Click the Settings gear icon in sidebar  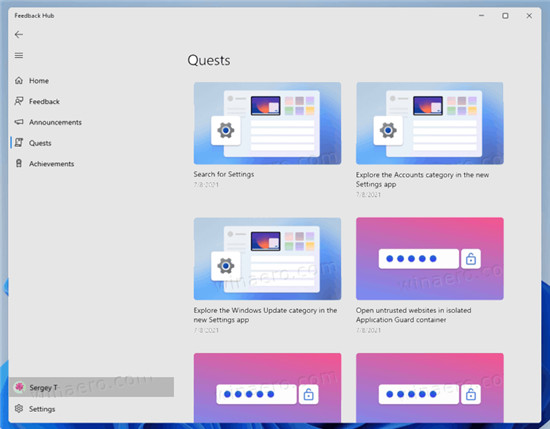[x=19, y=409]
